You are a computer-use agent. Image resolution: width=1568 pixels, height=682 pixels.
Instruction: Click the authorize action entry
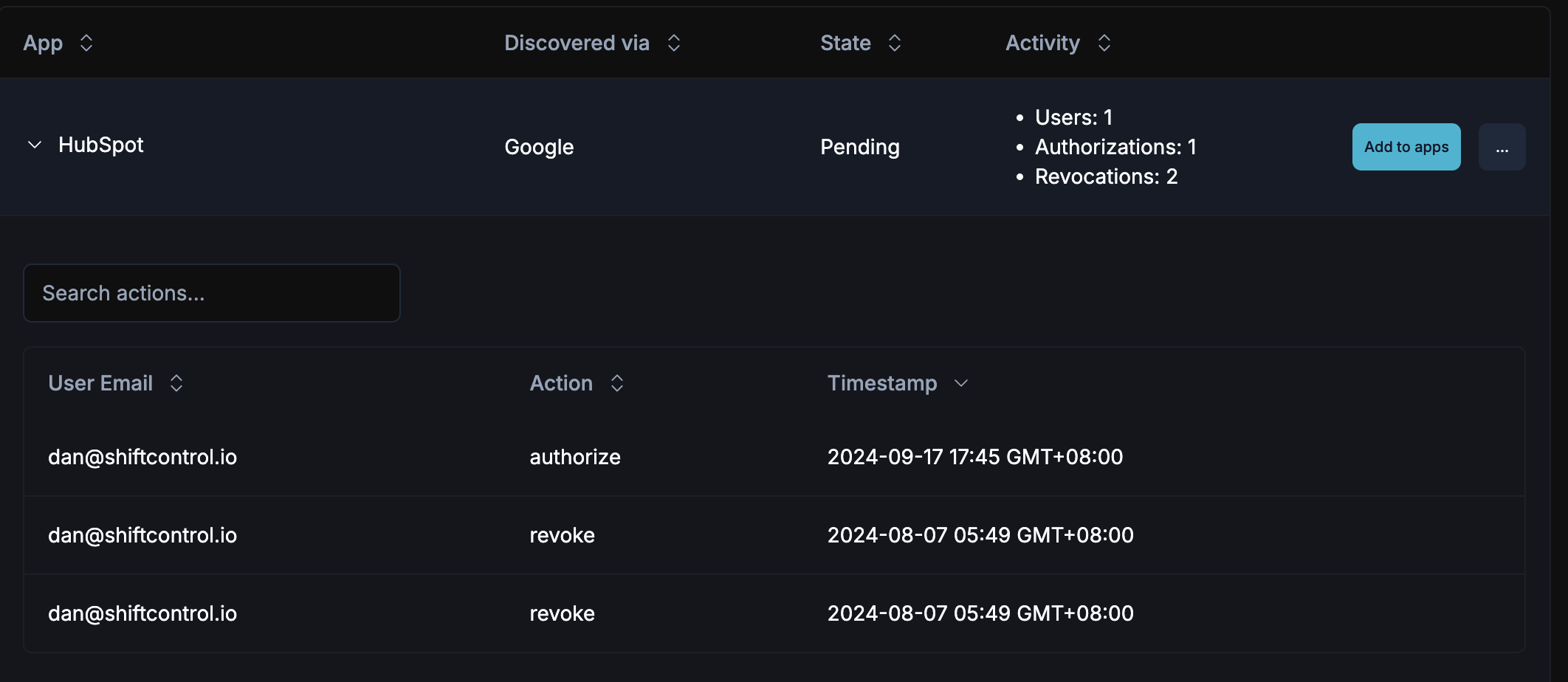pyautogui.click(x=574, y=457)
